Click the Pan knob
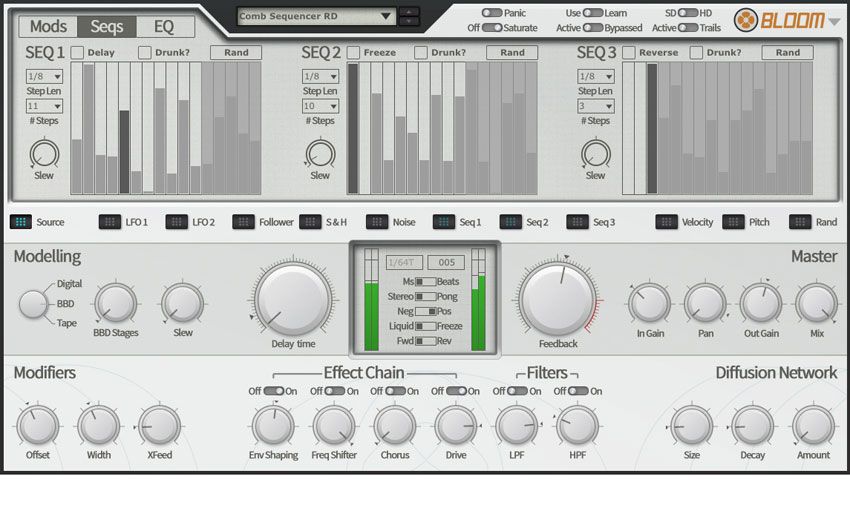The image size is (850, 505). tap(705, 304)
